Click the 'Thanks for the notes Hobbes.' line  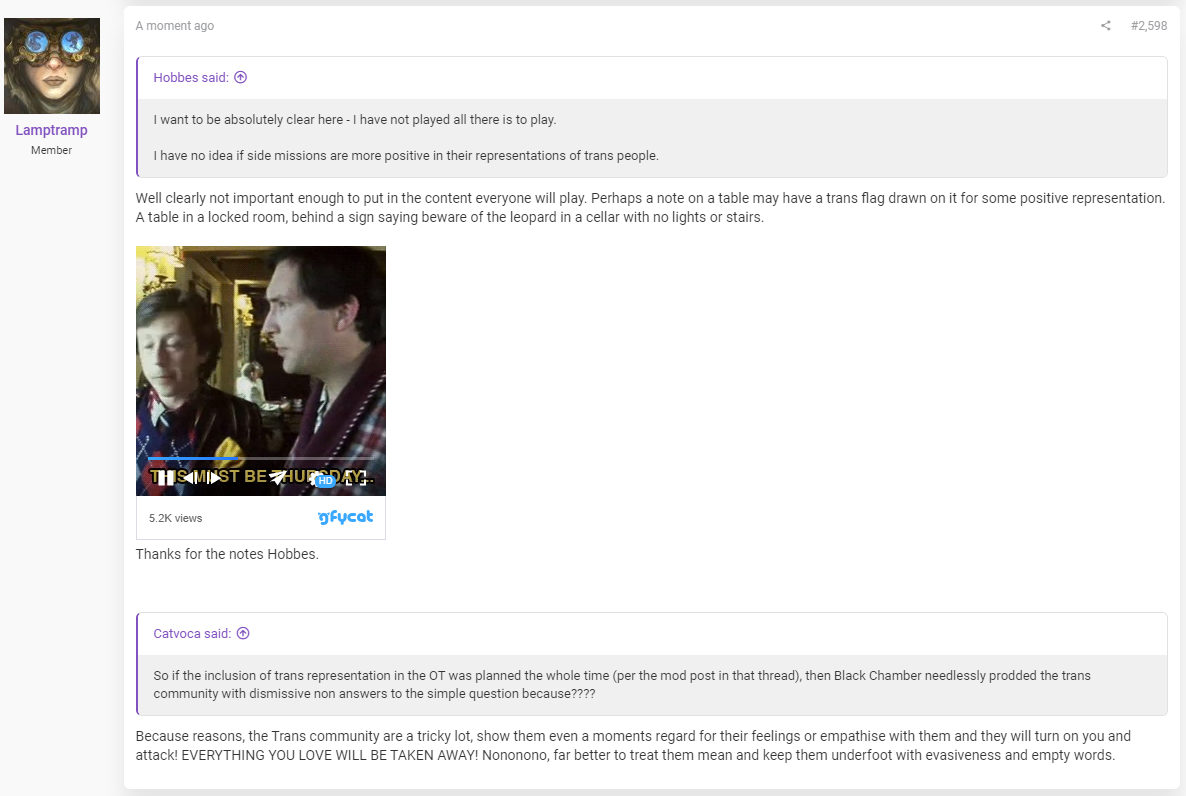[x=227, y=554]
